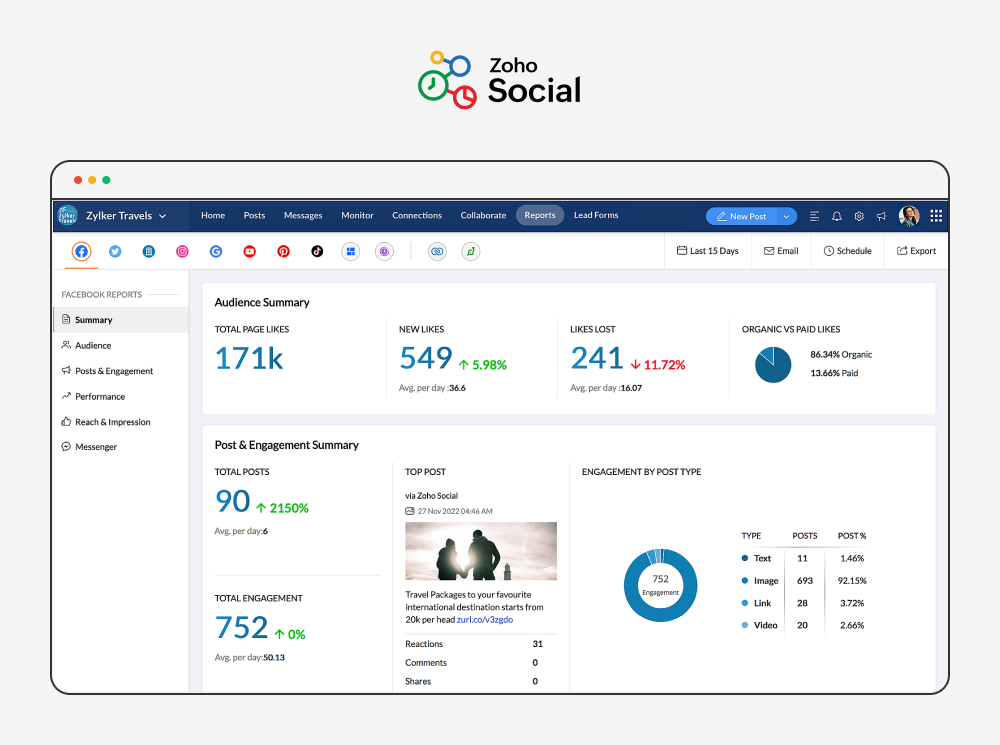Open settings gear in top bar
1000x745 pixels.
(859, 216)
